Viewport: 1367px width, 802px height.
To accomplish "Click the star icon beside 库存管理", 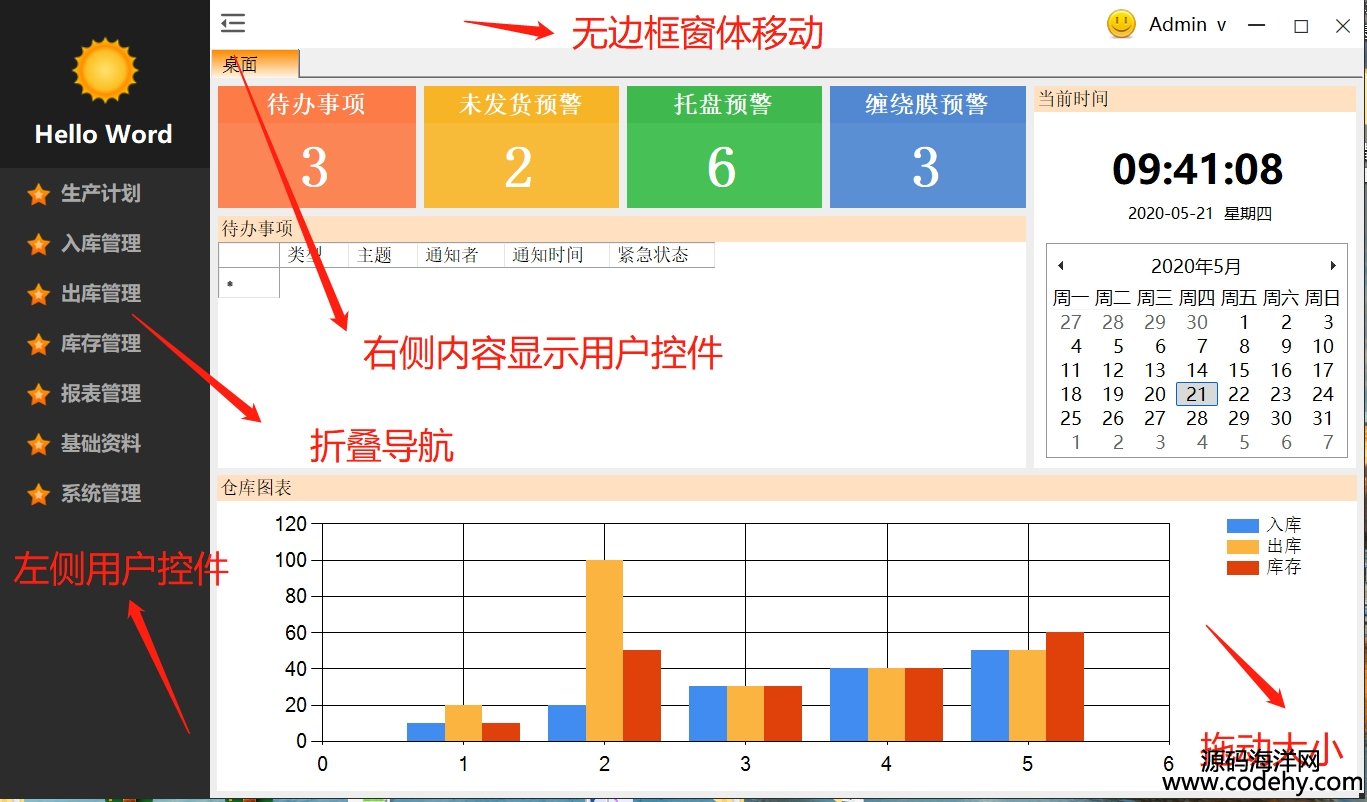I will [39, 344].
